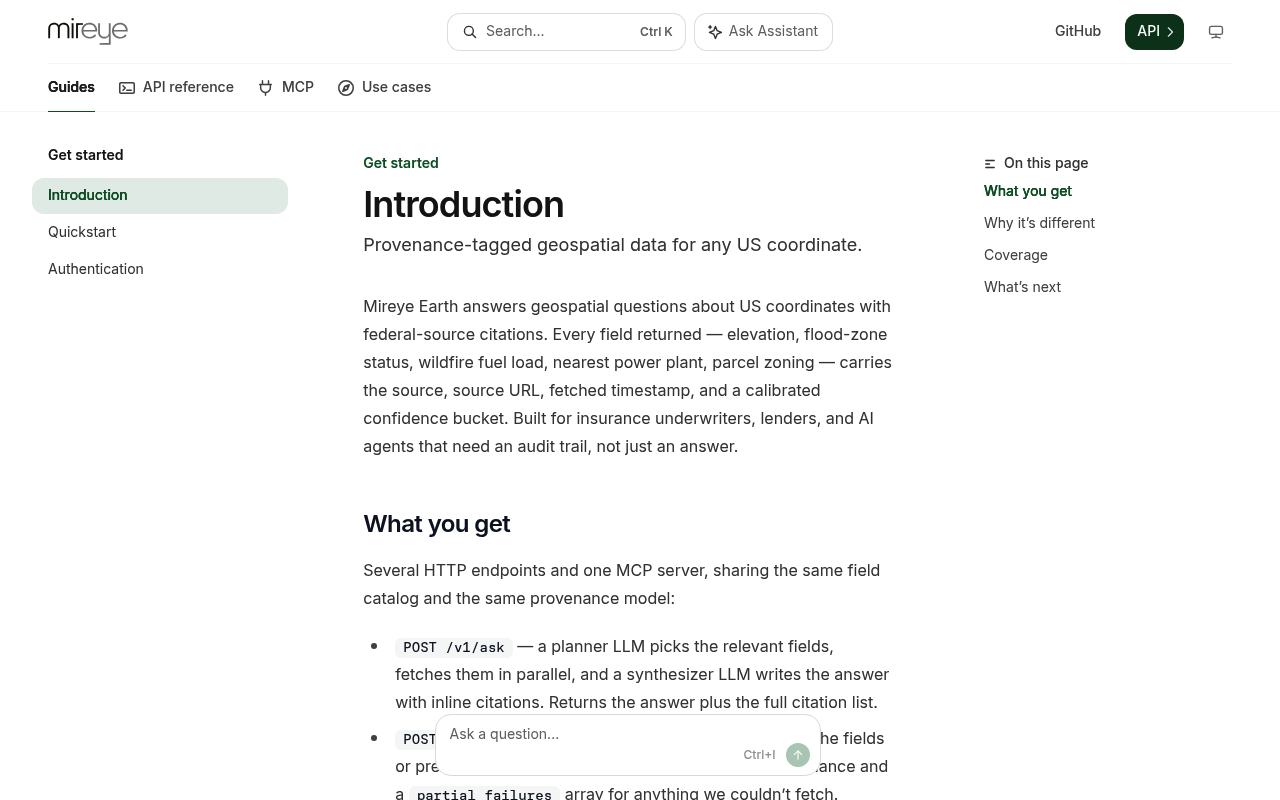Viewport: 1280px width, 800px height.
Task: Click the Mireye logo
Action: [x=88, y=32]
